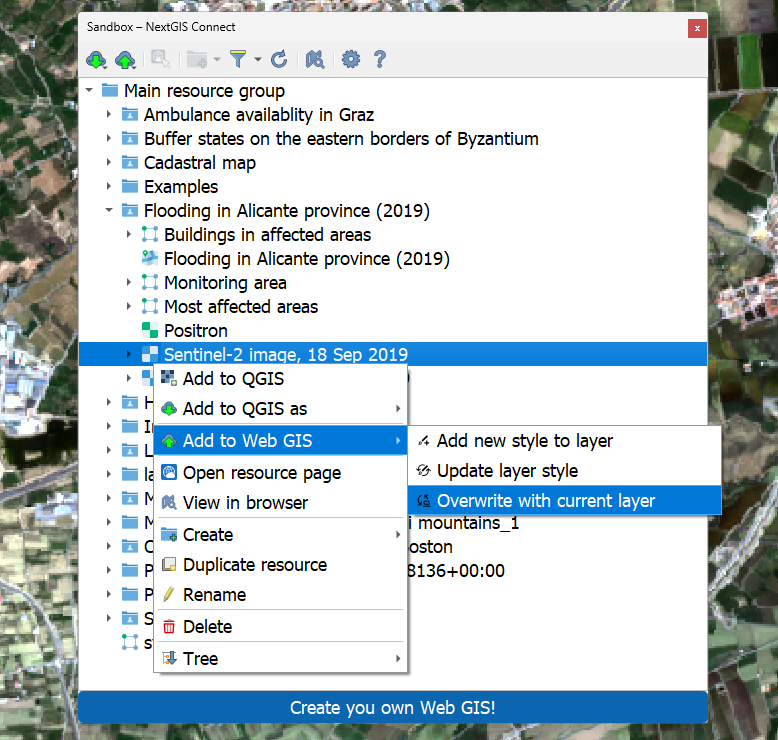The width and height of the screenshot is (778, 740).
Task: Expand the Most affected areas layer
Action: click(x=129, y=306)
